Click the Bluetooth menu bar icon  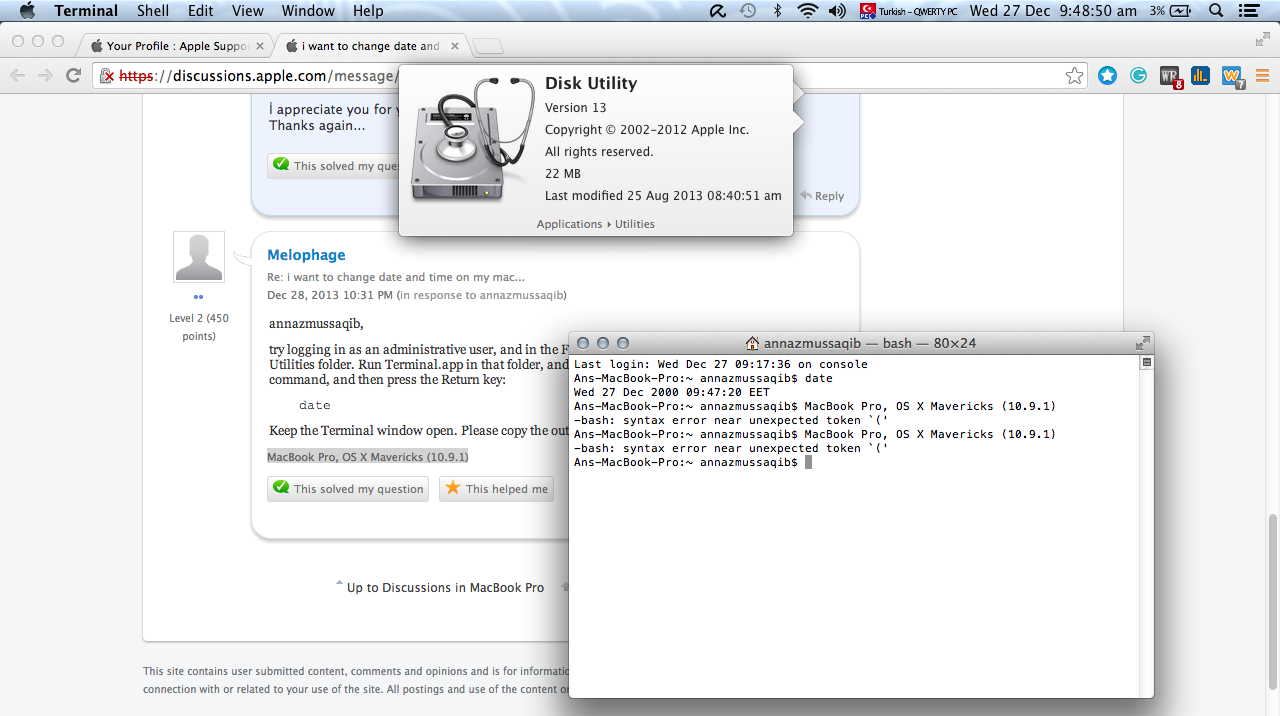pyautogui.click(x=777, y=11)
